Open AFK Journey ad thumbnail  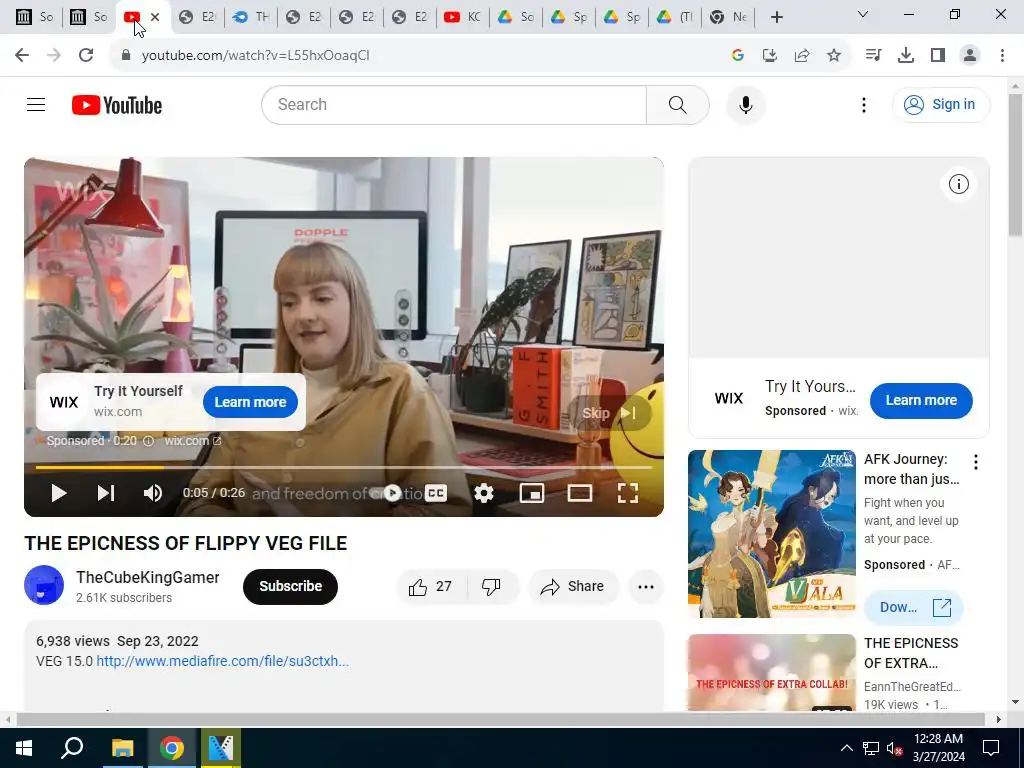point(771,534)
